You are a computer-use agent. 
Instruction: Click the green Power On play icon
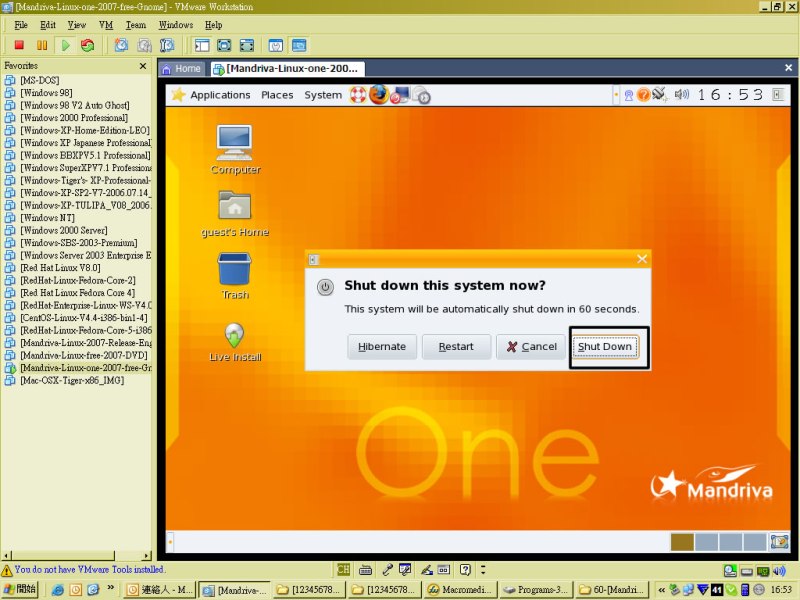tap(65, 45)
